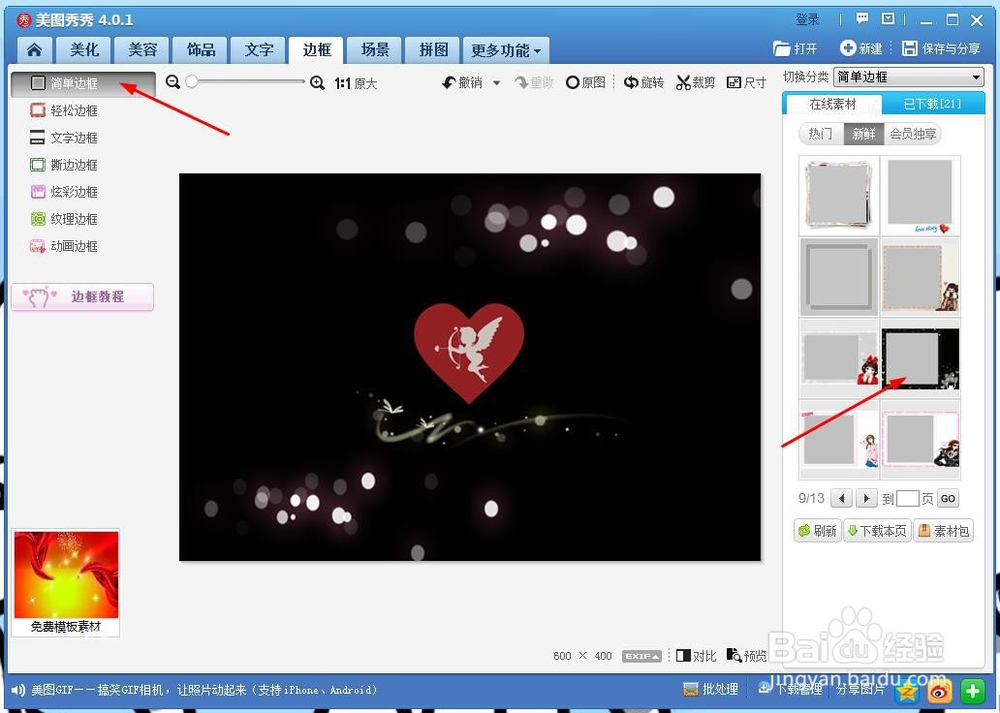Switch to 在线素材 tab

pos(832,104)
